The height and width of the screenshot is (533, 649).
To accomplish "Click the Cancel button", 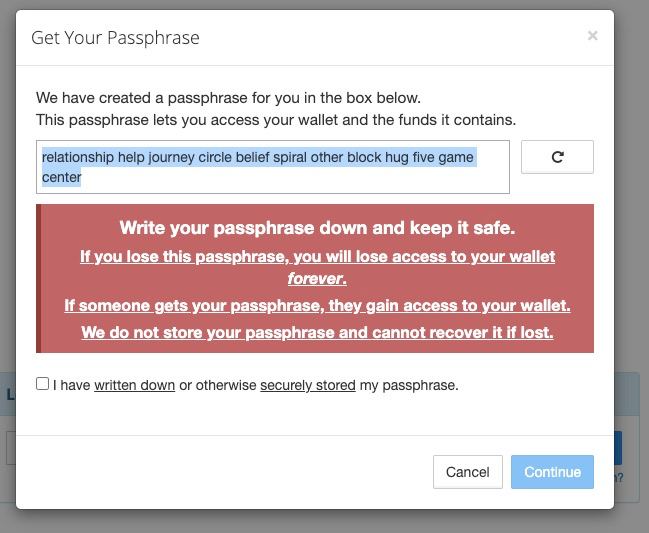I will [x=468, y=472].
